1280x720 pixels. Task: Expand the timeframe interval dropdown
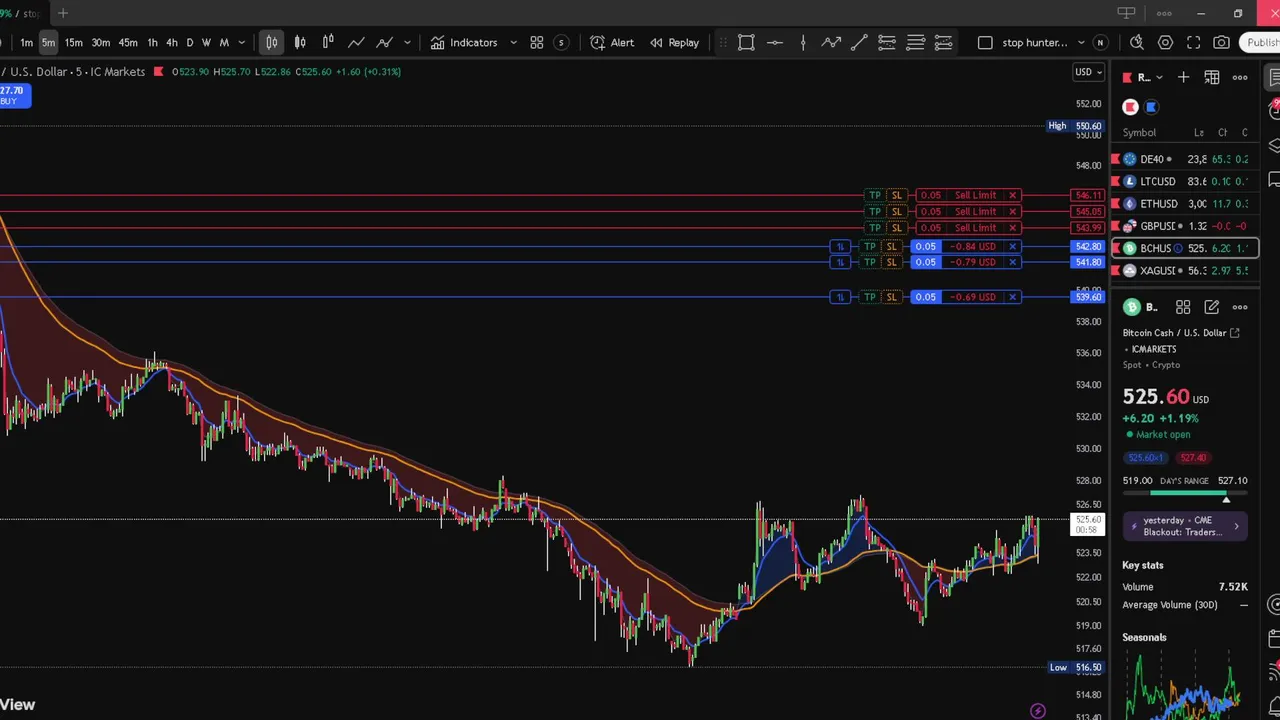click(242, 42)
